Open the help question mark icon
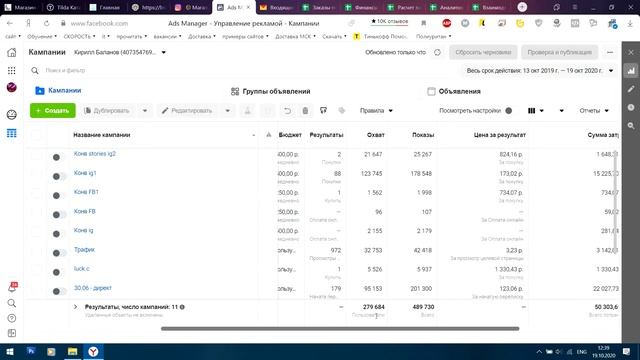Image resolution: width=640 pixels, height=360 pixels. pyautogui.click(x=12, y=318)
